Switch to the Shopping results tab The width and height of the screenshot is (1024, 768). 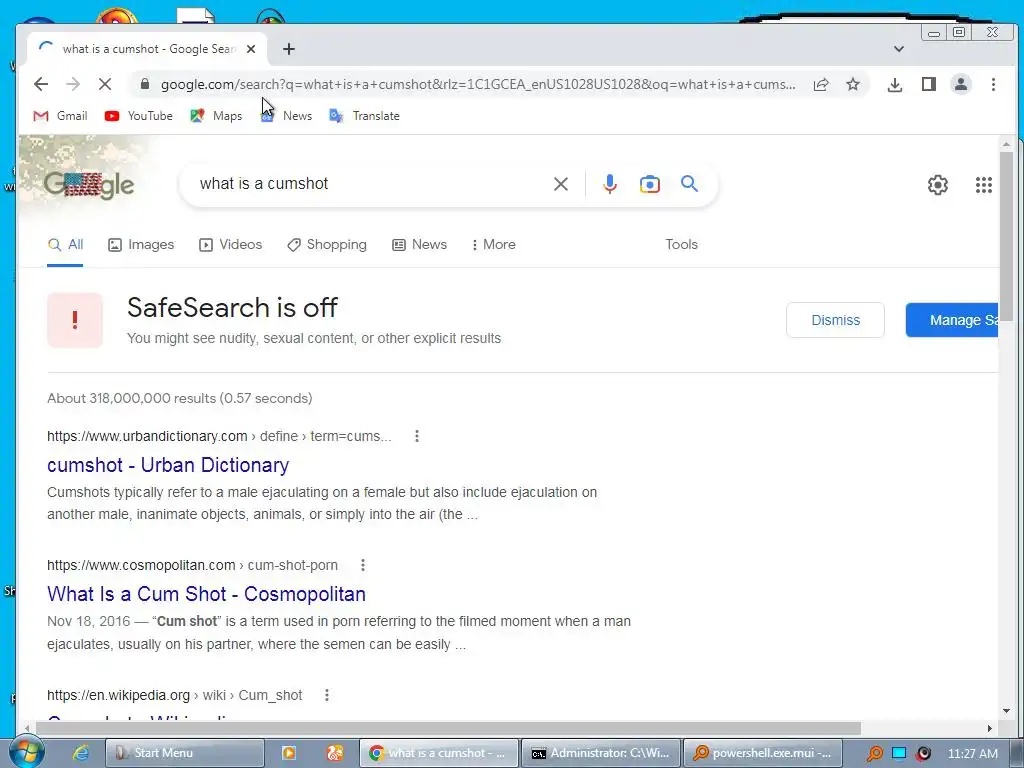[x=327, y=244]
